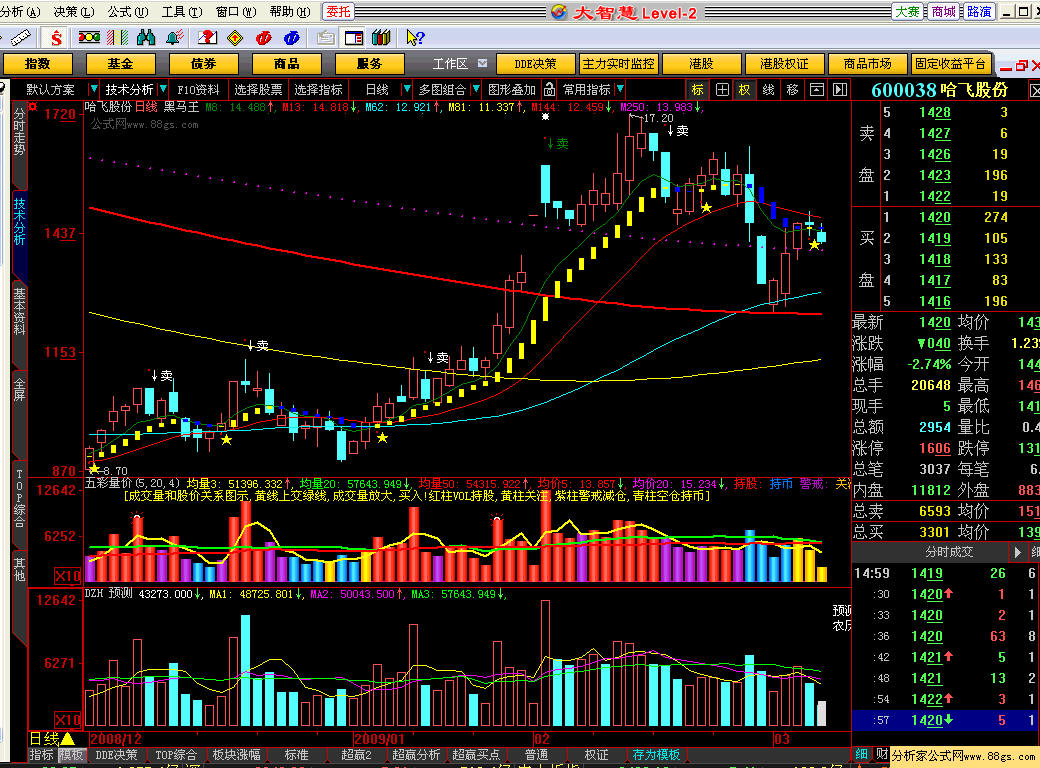Open the window layout icon
The image size is (1040, 768).
click(x=354, y=38)
